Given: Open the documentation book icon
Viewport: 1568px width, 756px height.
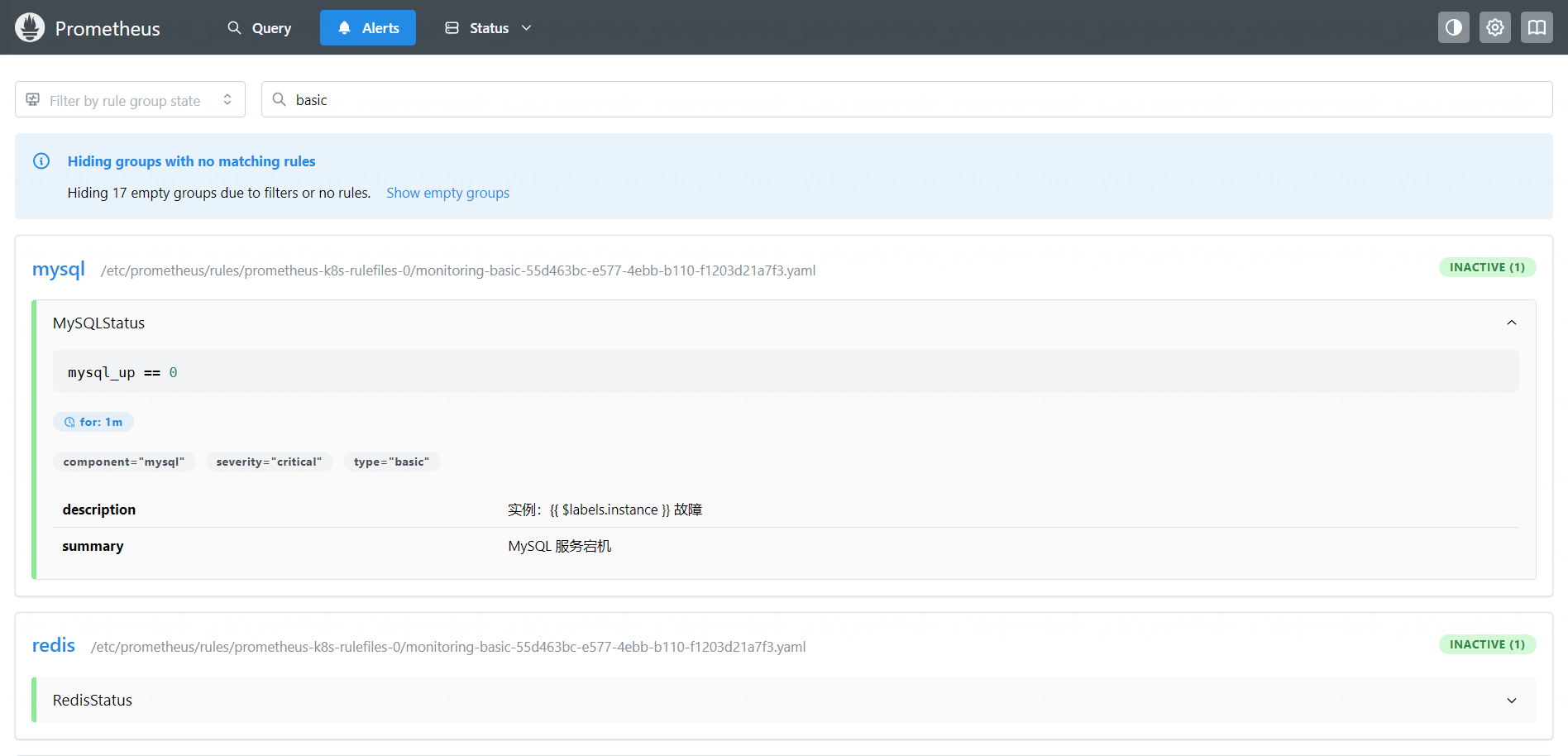Looking at the screenshot, I should [1536, 27].
